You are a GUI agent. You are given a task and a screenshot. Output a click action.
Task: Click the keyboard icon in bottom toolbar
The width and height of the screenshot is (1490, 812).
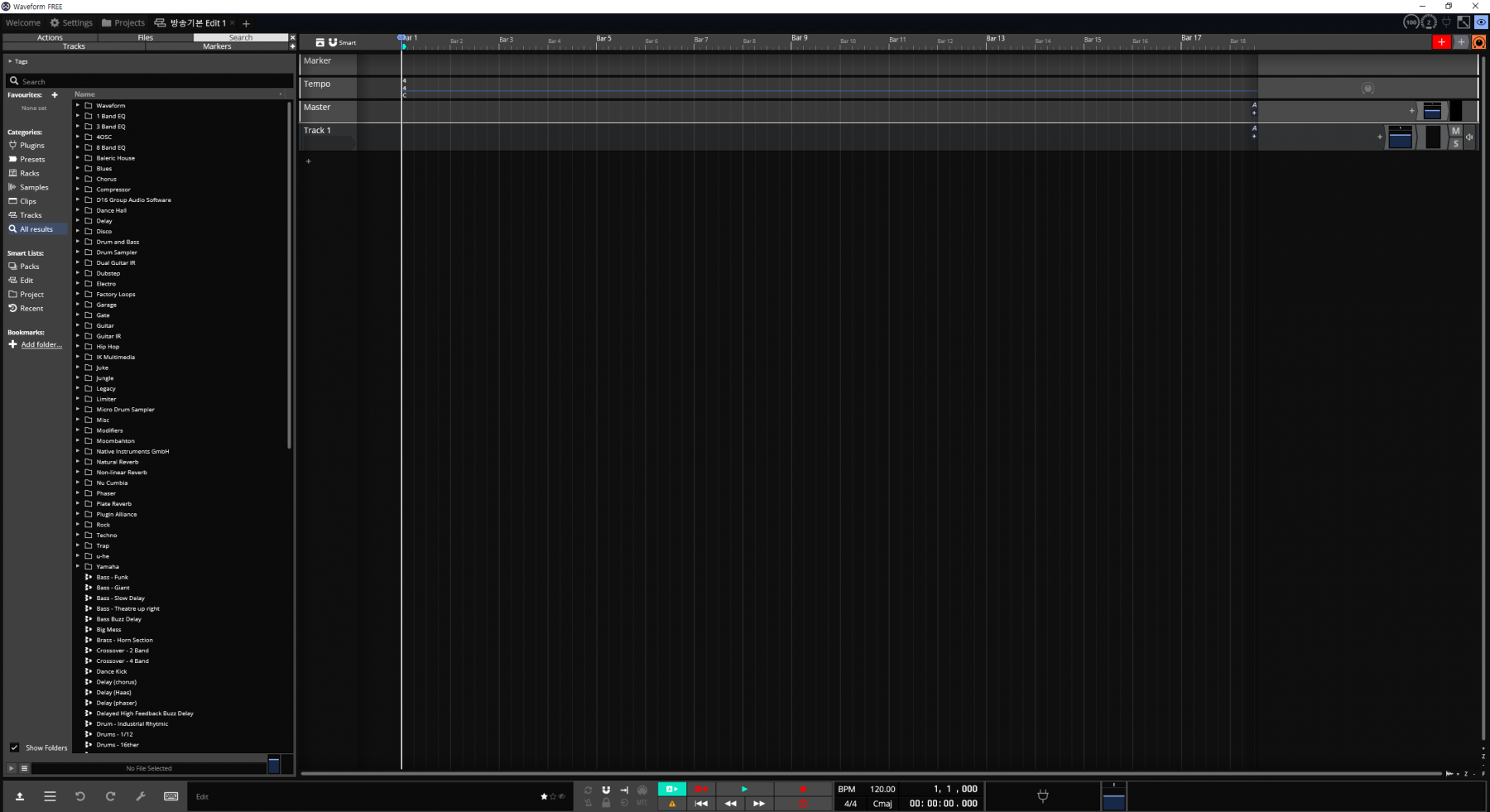(x=171, y=796)
